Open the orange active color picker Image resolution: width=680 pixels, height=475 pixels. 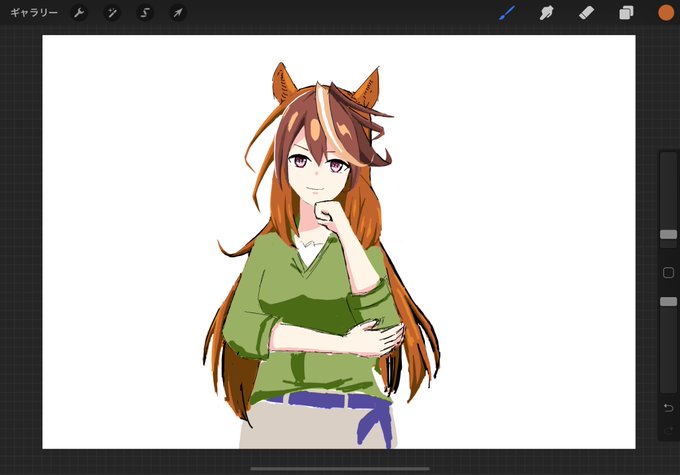tap(666, 13)
